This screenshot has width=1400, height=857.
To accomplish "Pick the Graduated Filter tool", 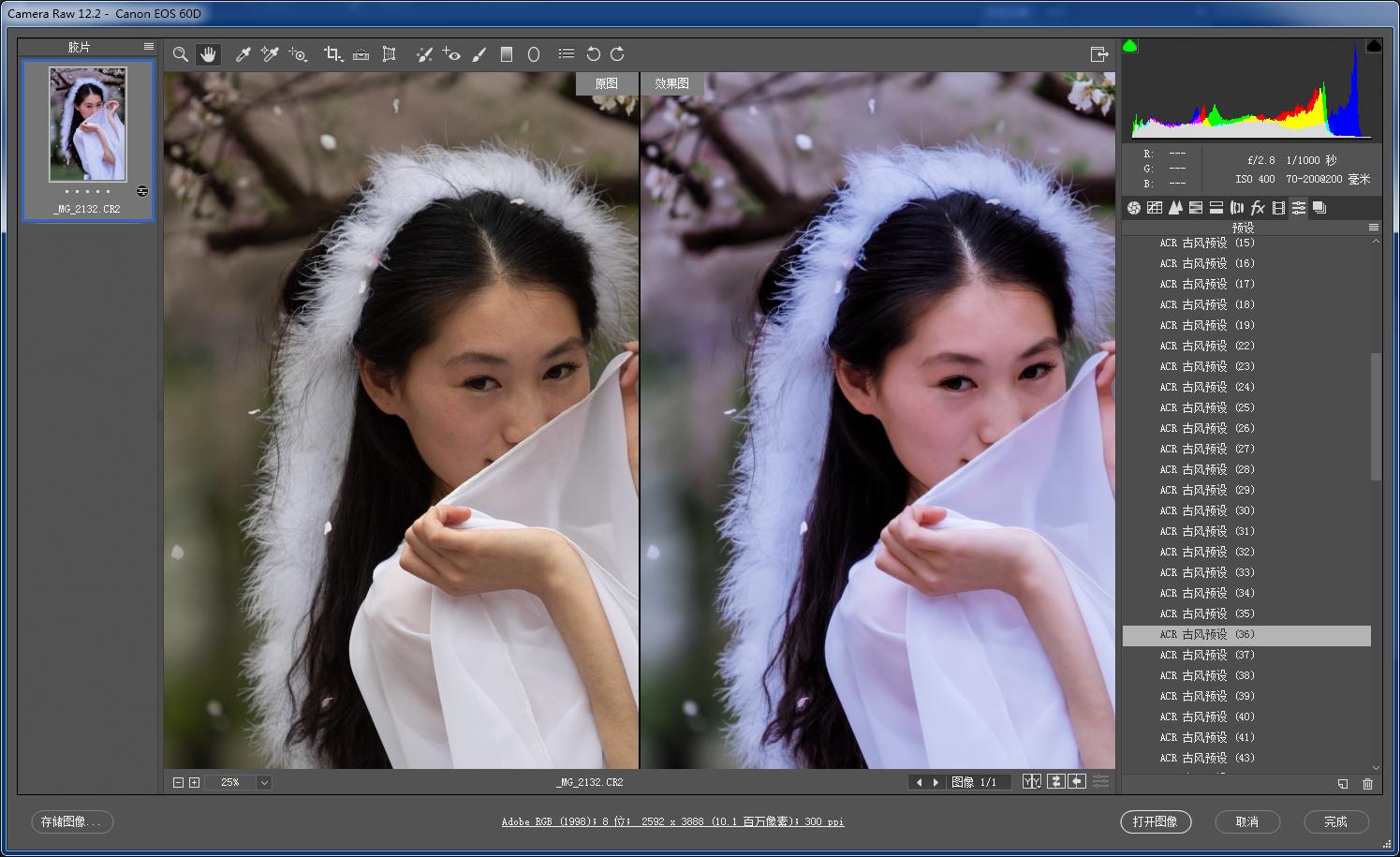I will [x=507, y=54].
